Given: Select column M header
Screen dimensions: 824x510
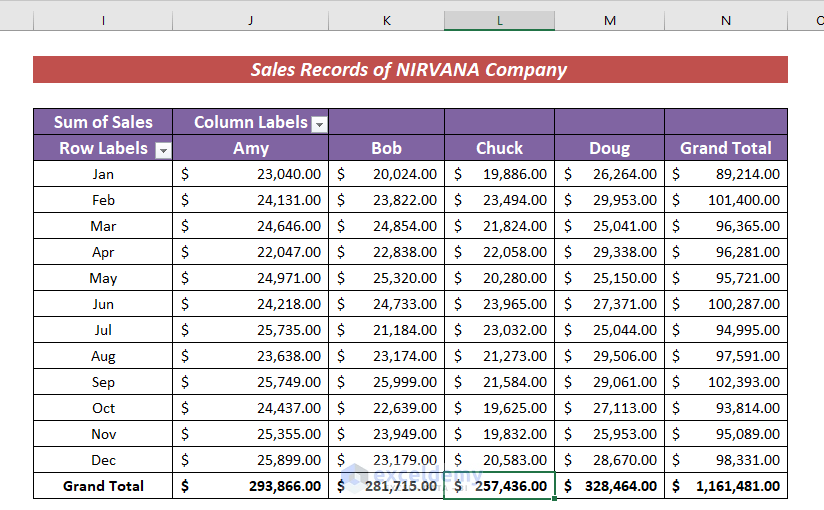Looking at the screenshot, I should [x=609, y=20].
